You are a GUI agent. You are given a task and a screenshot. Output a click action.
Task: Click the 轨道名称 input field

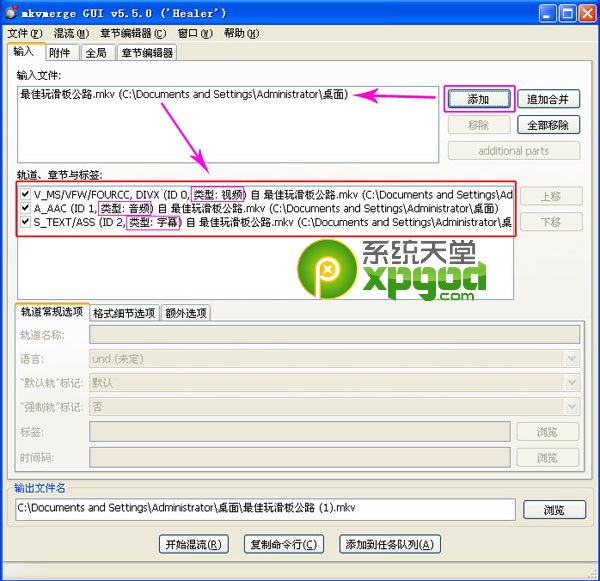(x=334, y=335)
